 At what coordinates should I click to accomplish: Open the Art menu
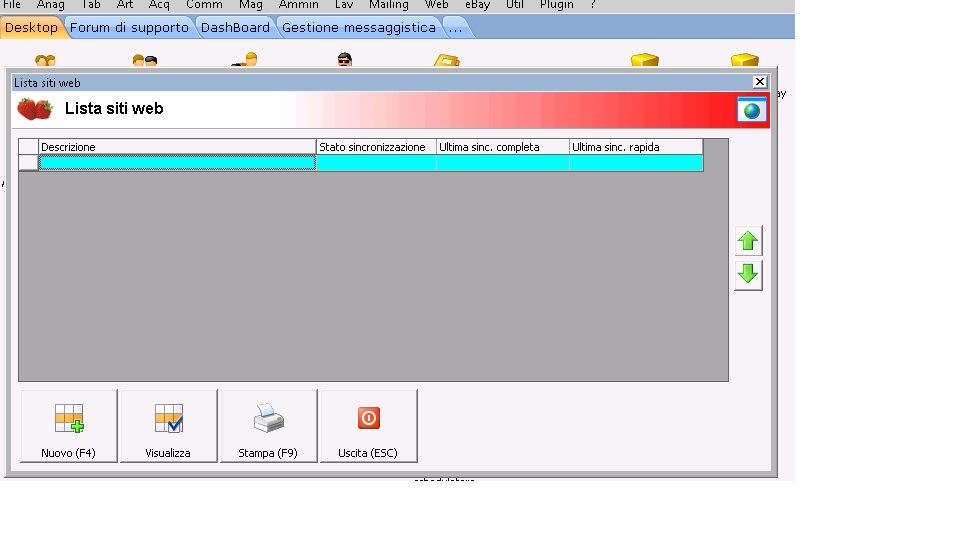pos(125,5)
